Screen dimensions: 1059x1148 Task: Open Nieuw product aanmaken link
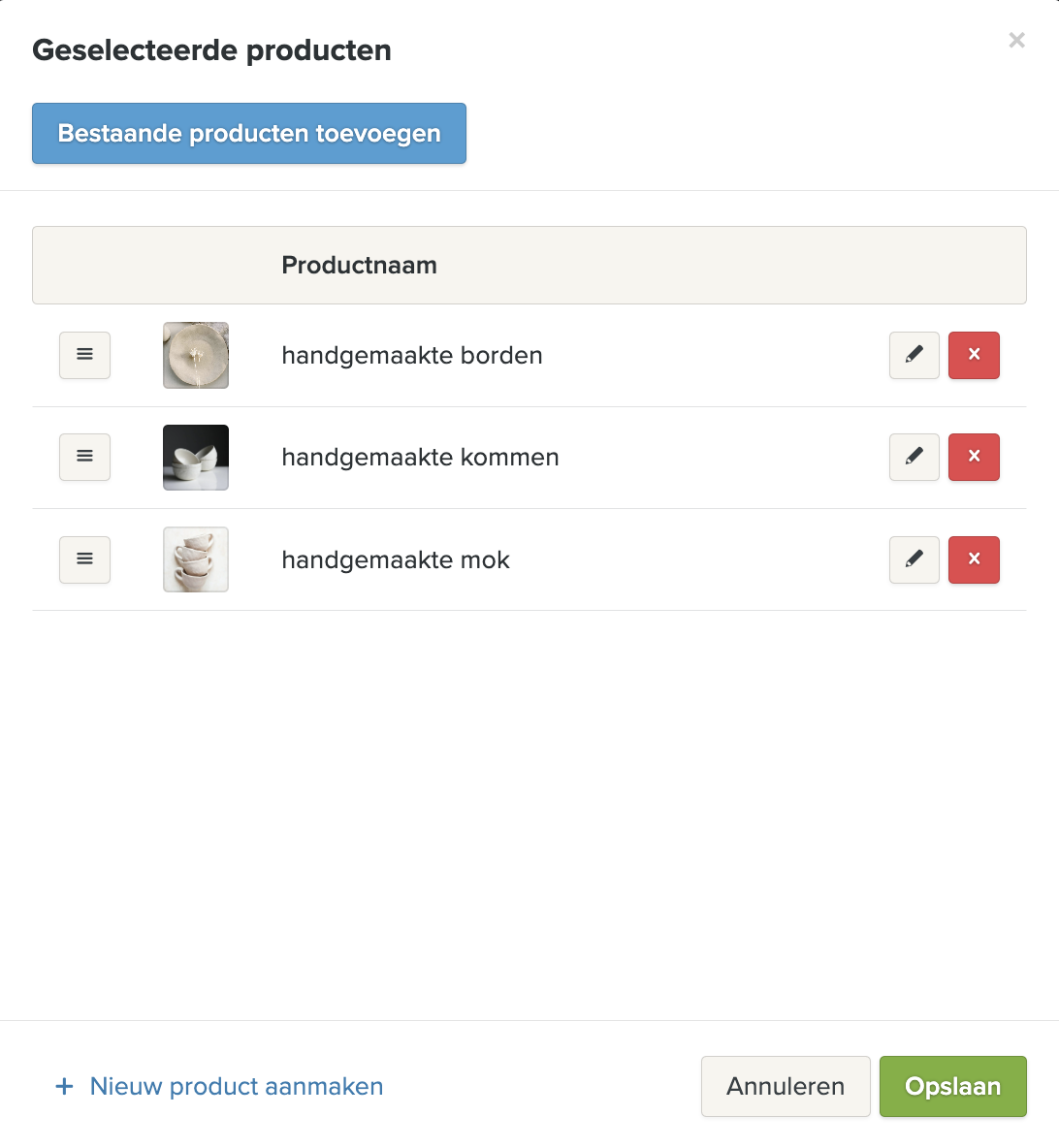pos(219,1086)
